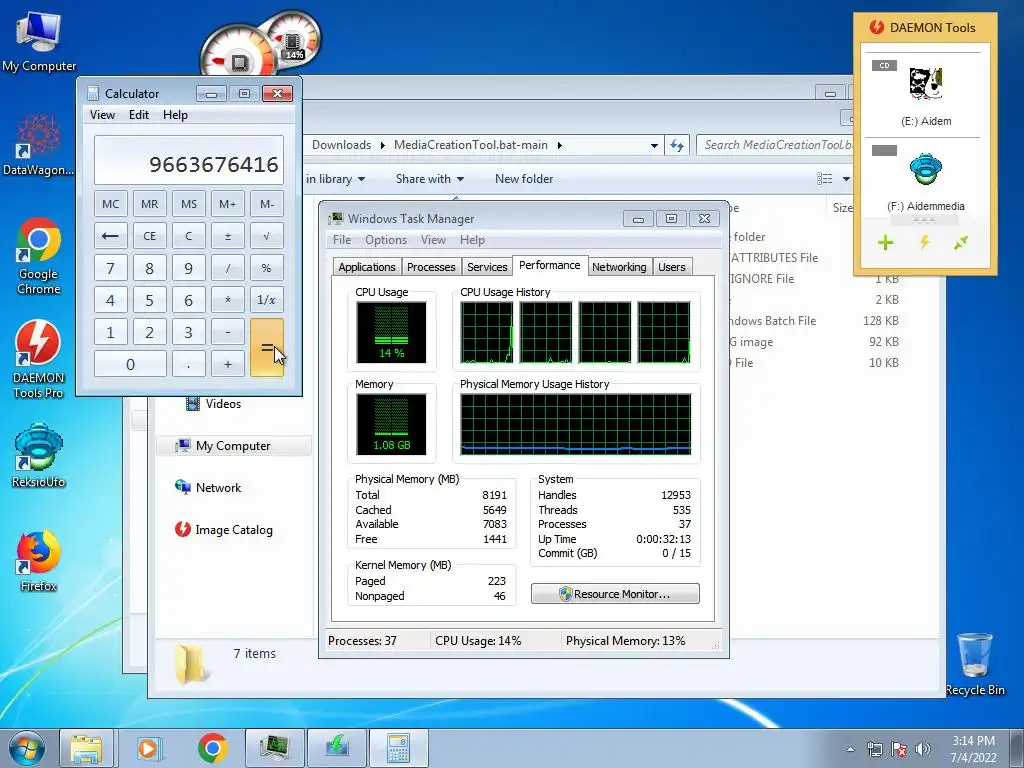This screenshot has height=768, width=1024.
Task: Switch to Networking tab
Action: (x=619, y=267)
